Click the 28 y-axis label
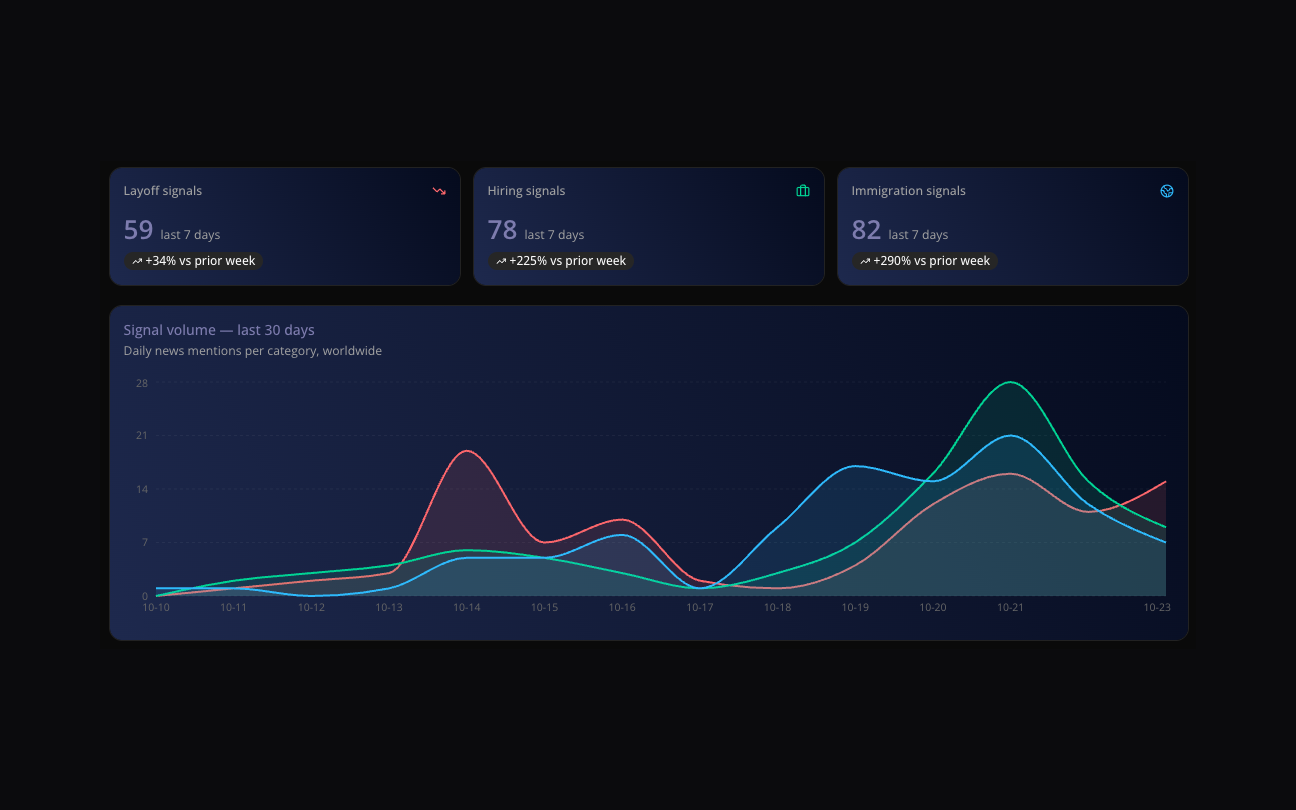 point(142,383)
